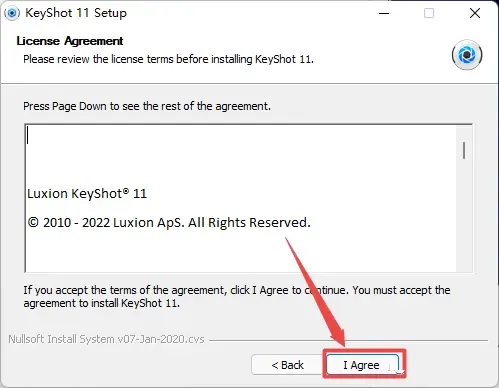Click the KeyShot icon in title bar
499x388 pixels.
click(12, 13)
